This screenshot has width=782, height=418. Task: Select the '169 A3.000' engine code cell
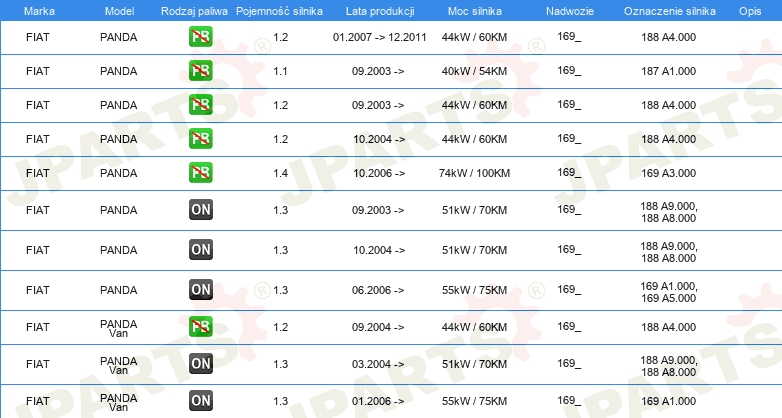click(x=669, y=173)
